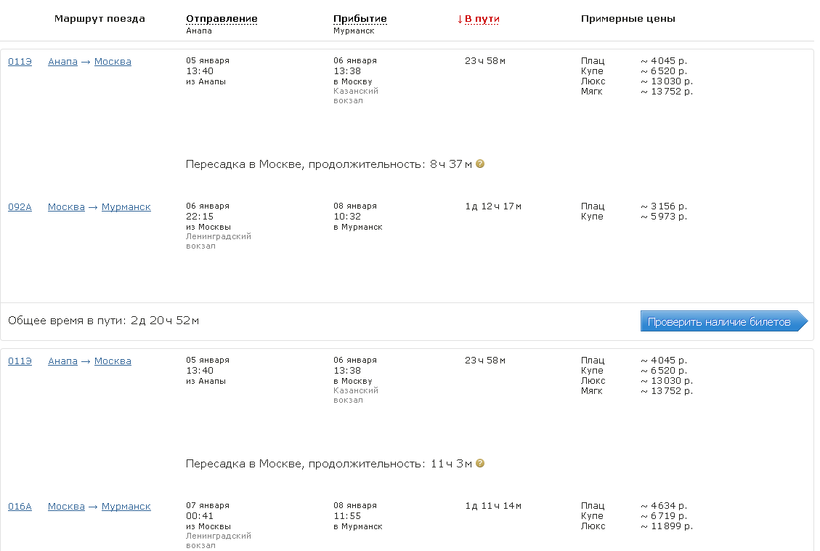Open train 011Э link in the second itinerary
The image size is (820, 551).
point(20,361)
